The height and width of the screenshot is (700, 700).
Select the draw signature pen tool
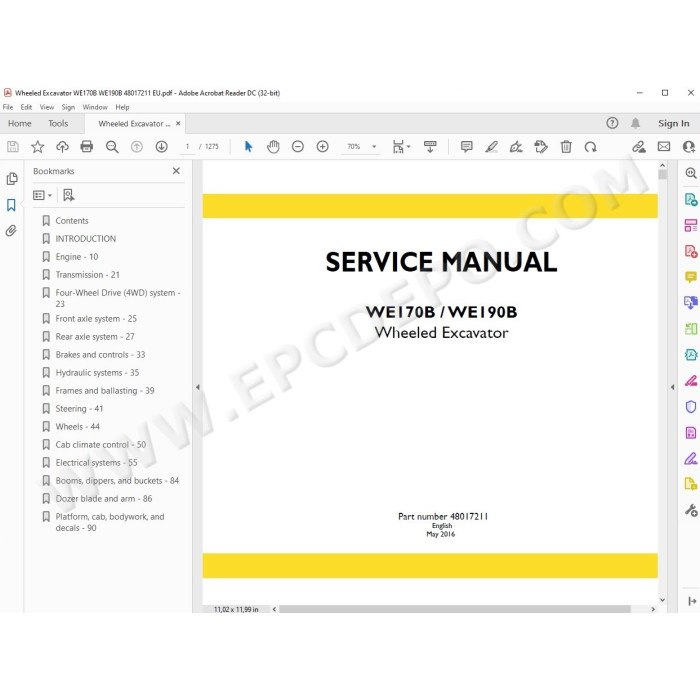tap(516, 146)
